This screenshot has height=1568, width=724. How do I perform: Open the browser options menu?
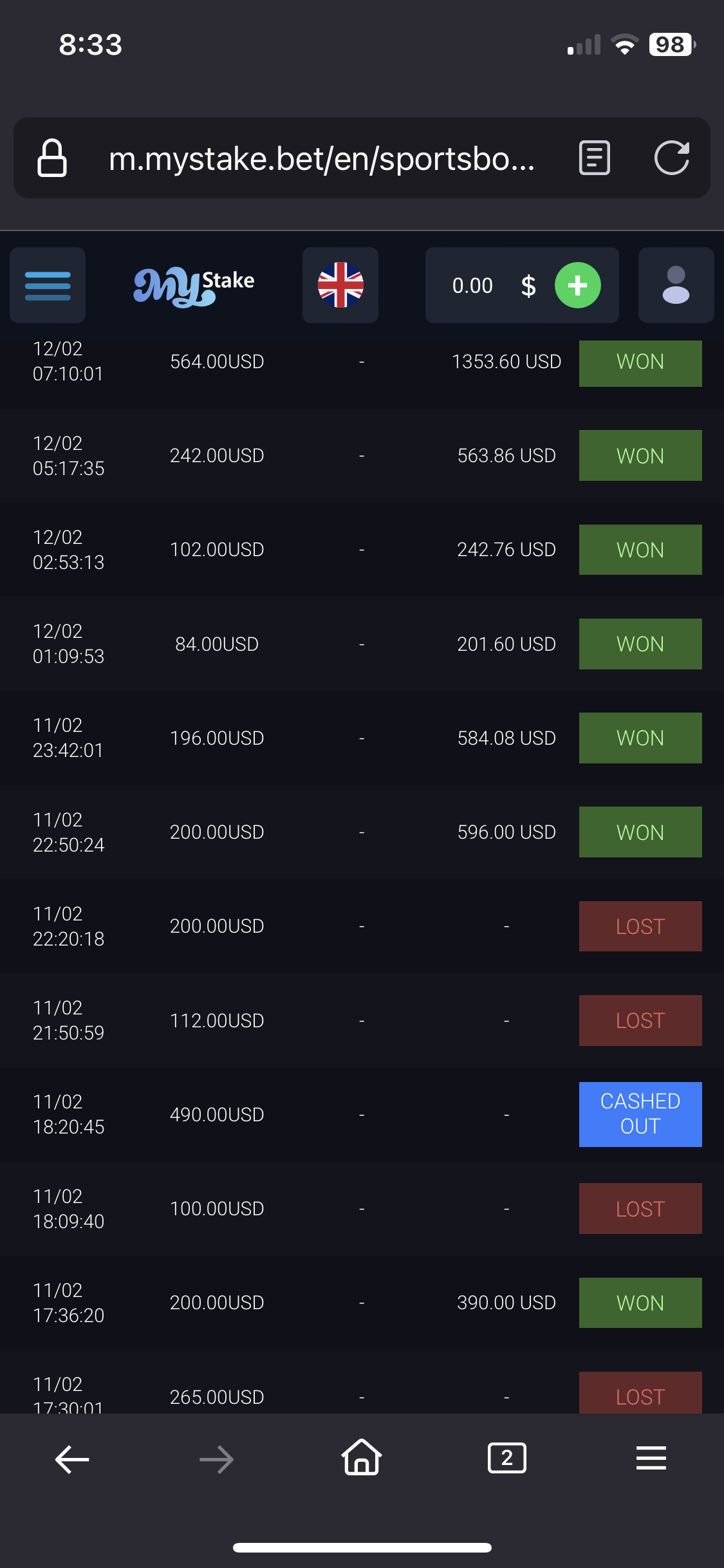tap(651, 1458)
